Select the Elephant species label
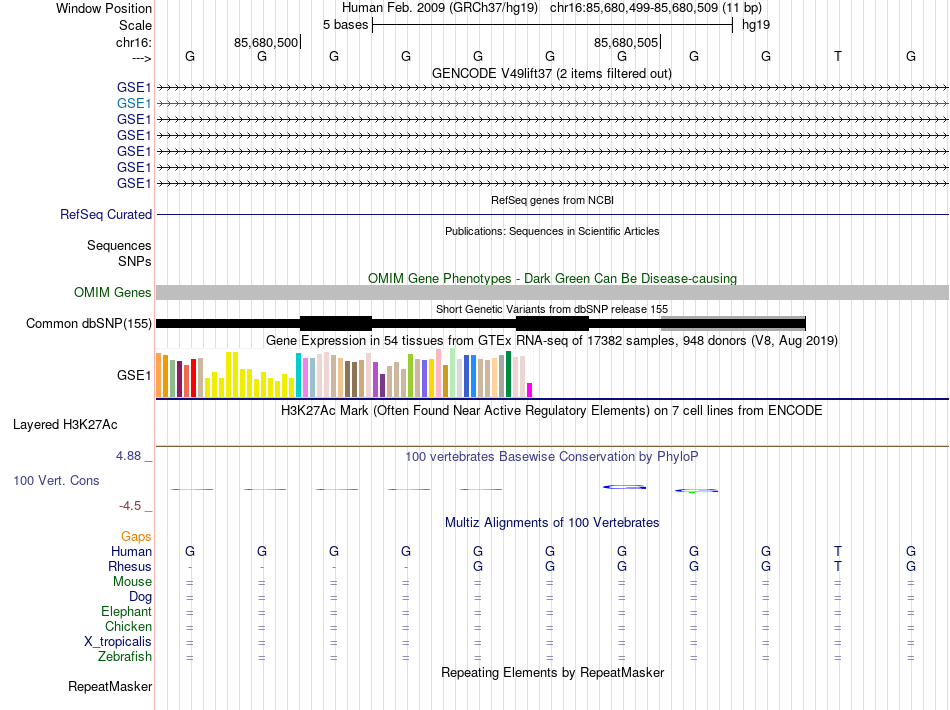The height and width of the screenshot is (710, 950). [x=127, y=611]
